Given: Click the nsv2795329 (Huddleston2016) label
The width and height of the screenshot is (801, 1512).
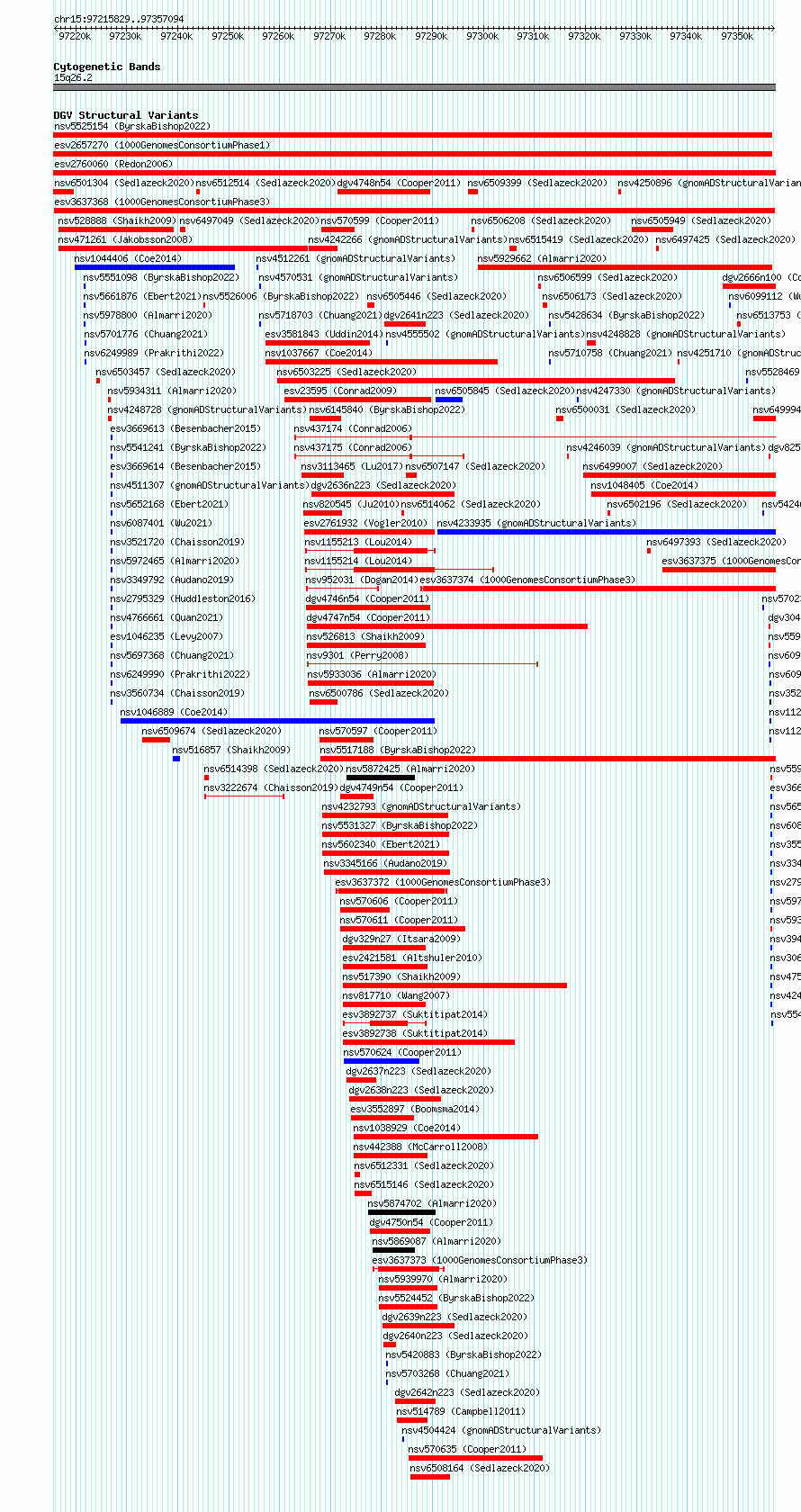Looking at the screenshot, I should tap(183, 598).
